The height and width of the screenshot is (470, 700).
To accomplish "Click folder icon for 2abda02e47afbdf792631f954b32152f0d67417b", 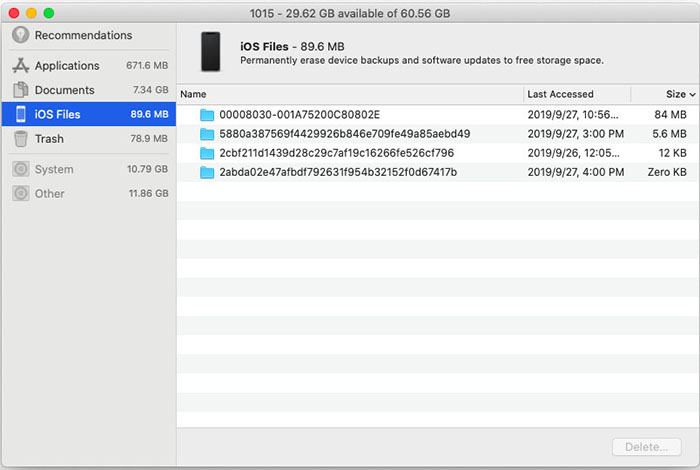I will [x=207, y=172].
